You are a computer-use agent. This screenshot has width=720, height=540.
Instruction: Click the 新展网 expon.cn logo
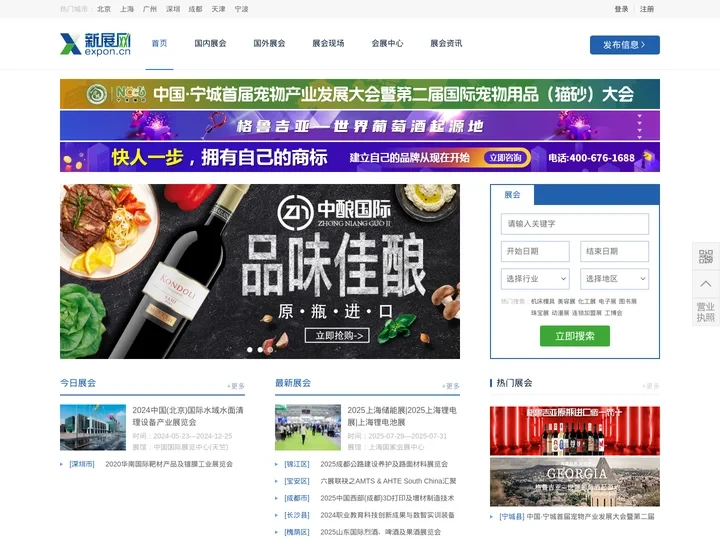[x=96, y=44]
